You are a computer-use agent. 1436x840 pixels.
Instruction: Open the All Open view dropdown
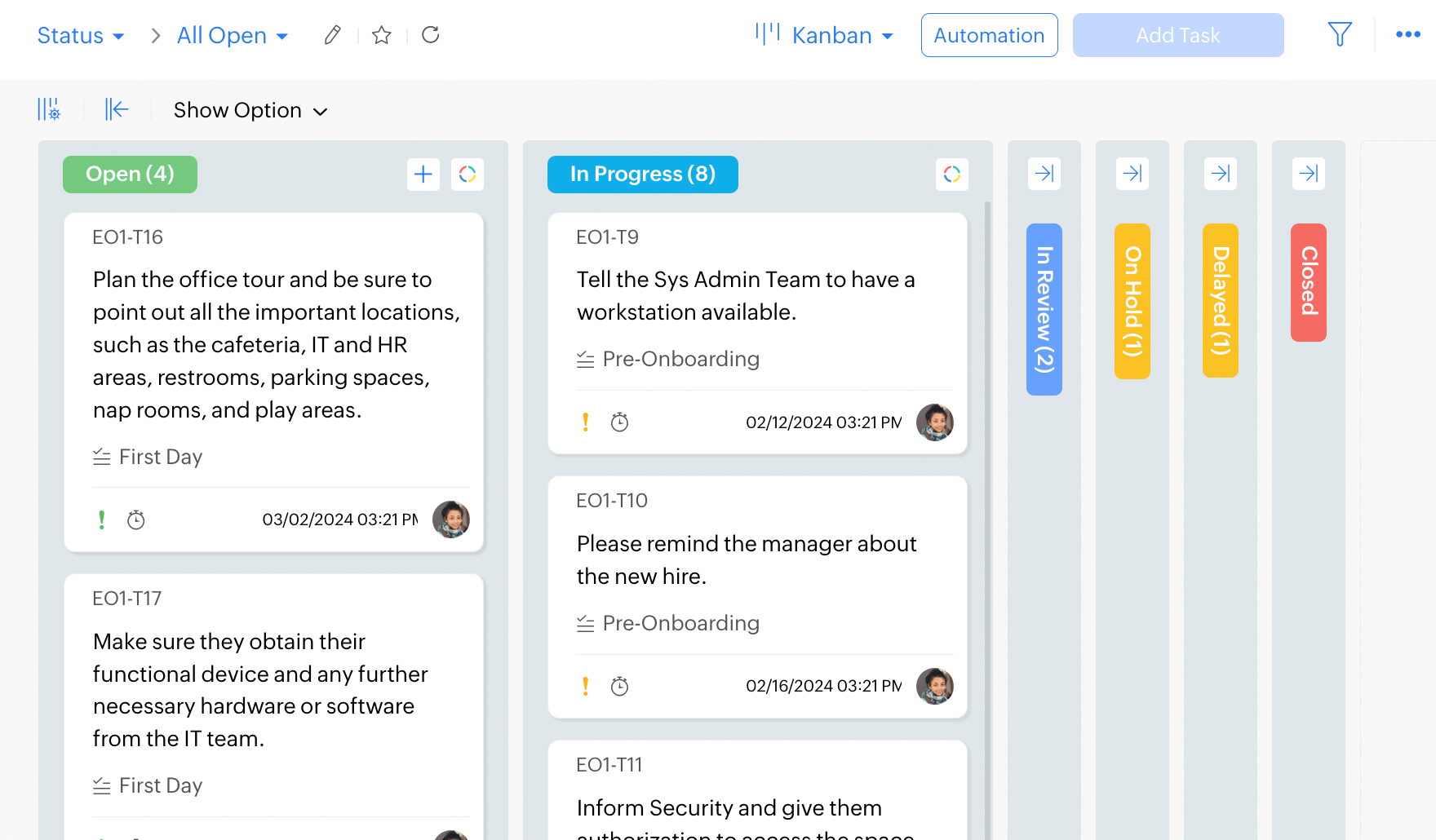click(x=233, y=36)
